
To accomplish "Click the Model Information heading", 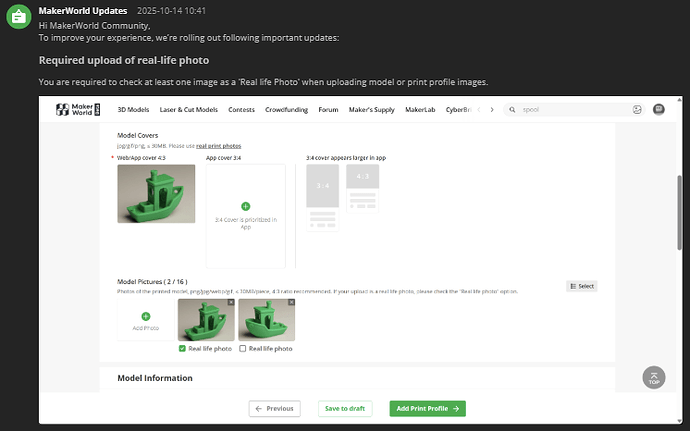I will pos(155,378).
